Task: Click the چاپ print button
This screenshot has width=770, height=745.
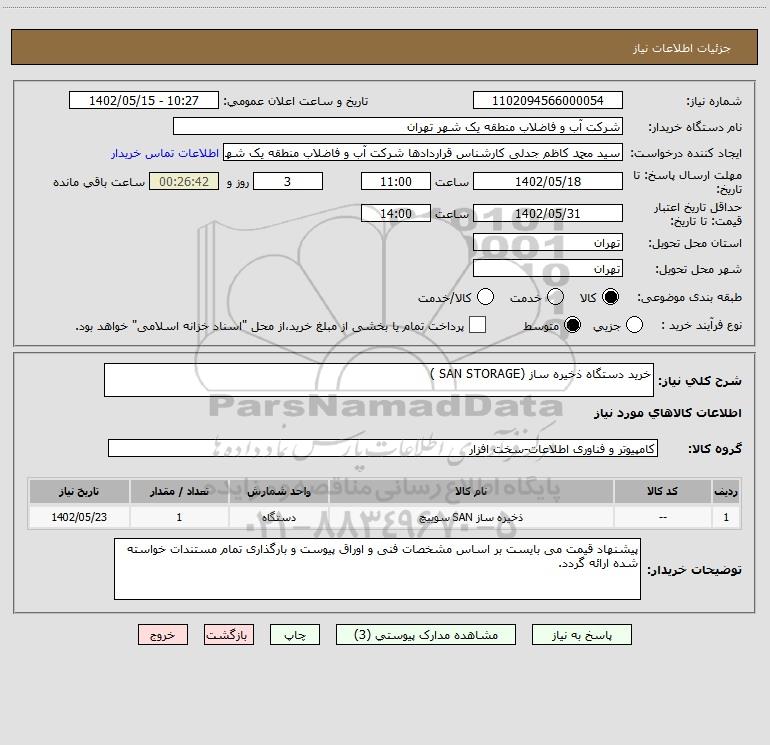Action: coord(295,635)
